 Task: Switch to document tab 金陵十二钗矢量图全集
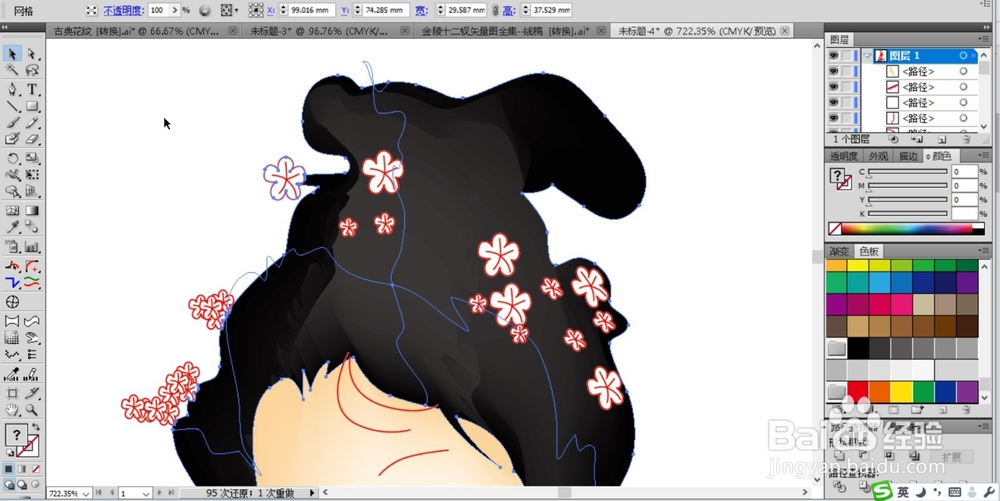505,31
